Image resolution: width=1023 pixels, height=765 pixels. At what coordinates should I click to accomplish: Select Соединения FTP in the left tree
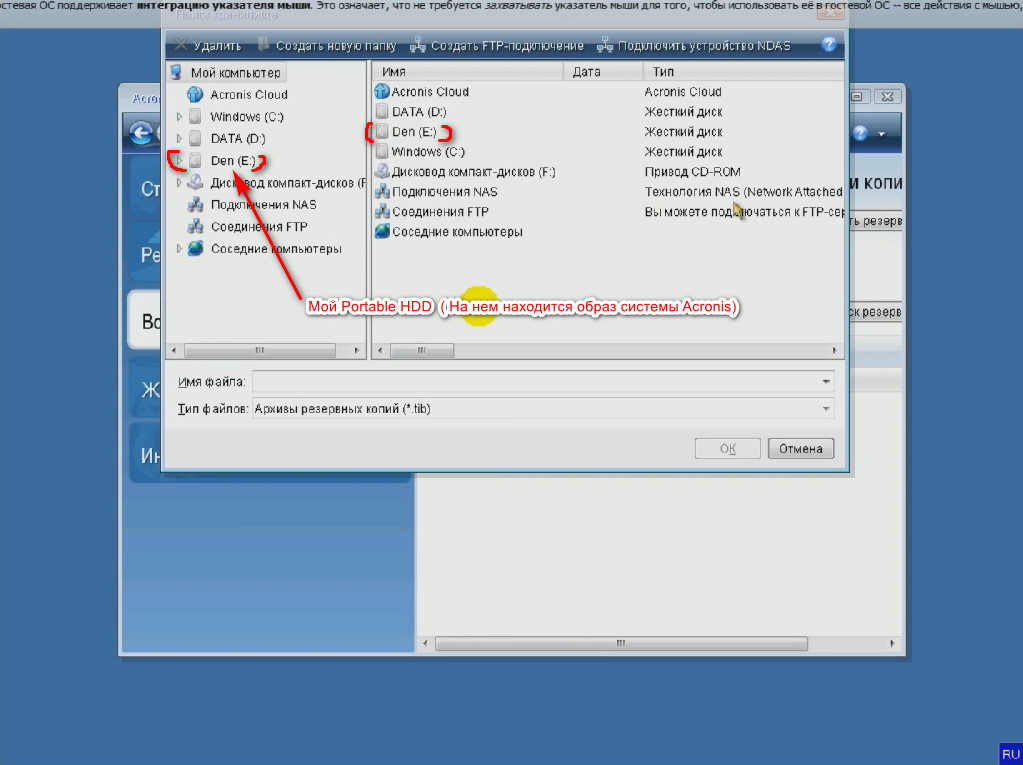pyautogui.click(x=258, y=227)
